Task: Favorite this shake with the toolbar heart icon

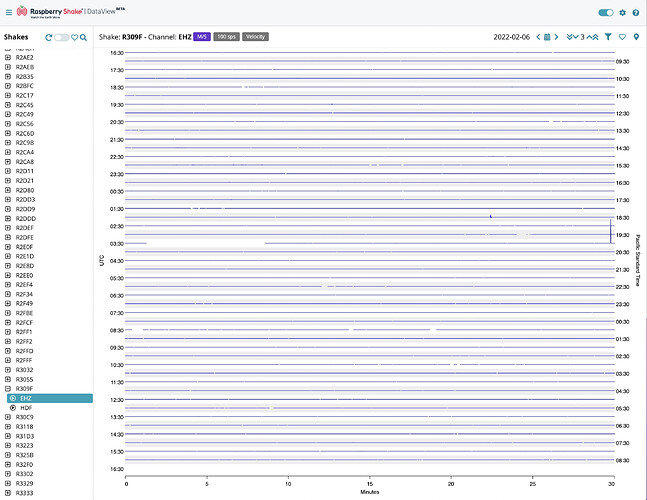Action: 622,37
